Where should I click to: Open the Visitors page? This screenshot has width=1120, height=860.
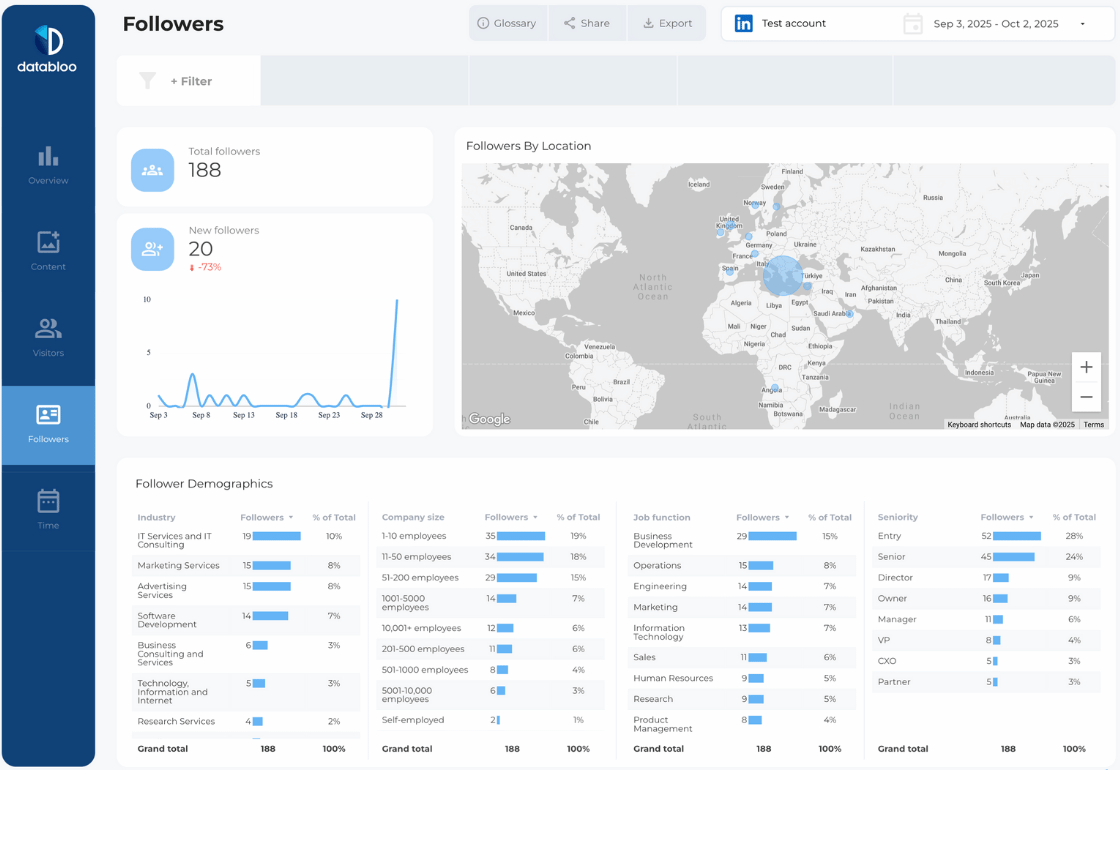pyautogui.click(x=47, y=330)
